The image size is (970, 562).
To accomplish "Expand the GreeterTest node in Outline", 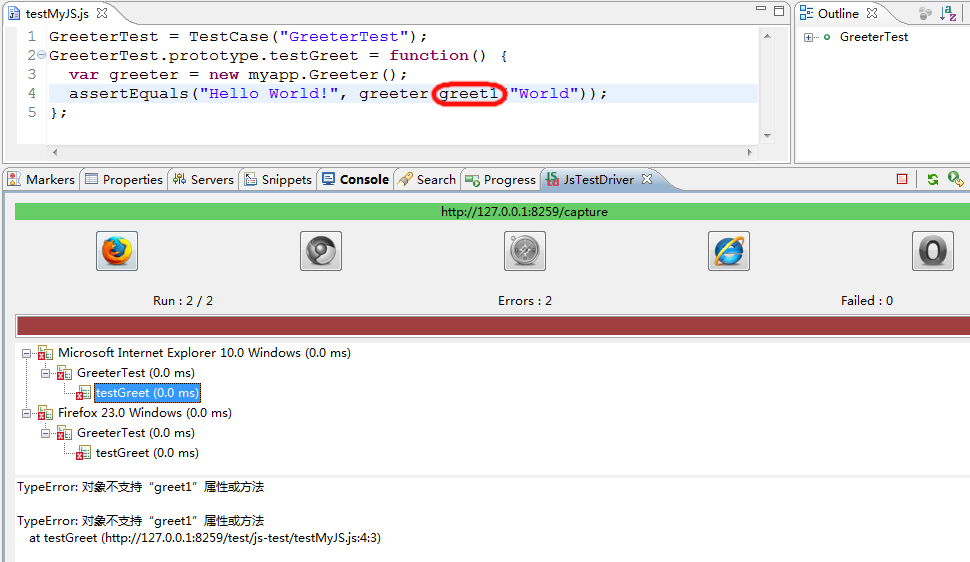I will click(808, 37).
